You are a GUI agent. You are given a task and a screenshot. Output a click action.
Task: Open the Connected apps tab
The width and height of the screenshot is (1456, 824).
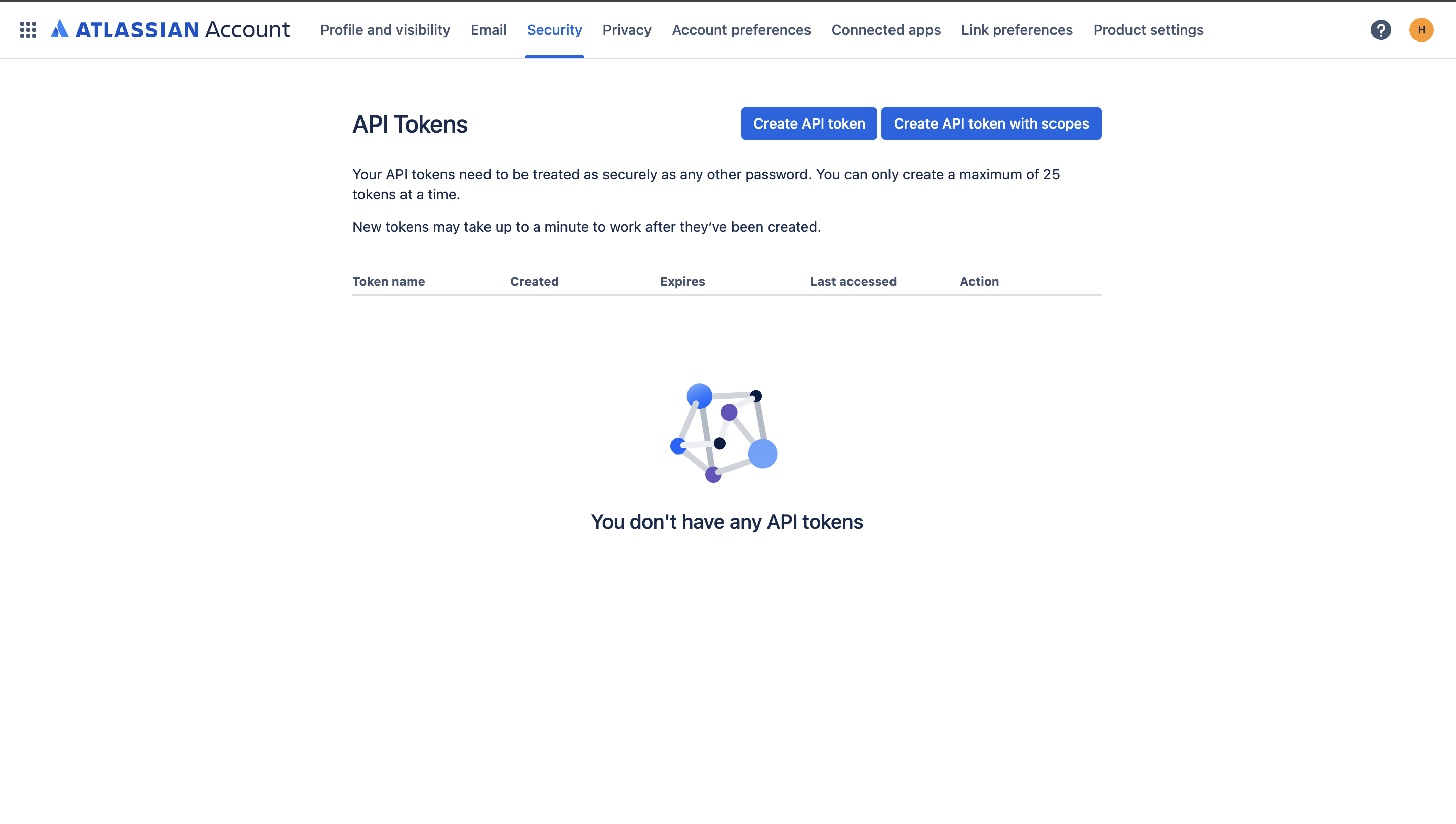(885, 30)
